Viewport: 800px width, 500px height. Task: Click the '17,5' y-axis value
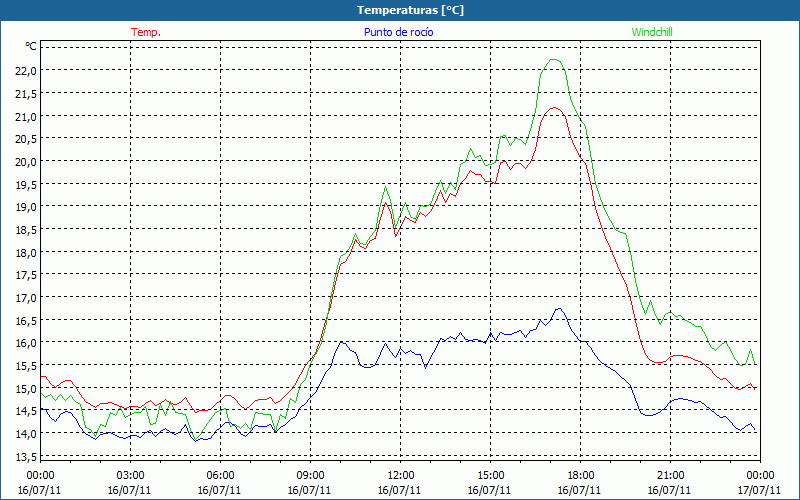[27, 275]
